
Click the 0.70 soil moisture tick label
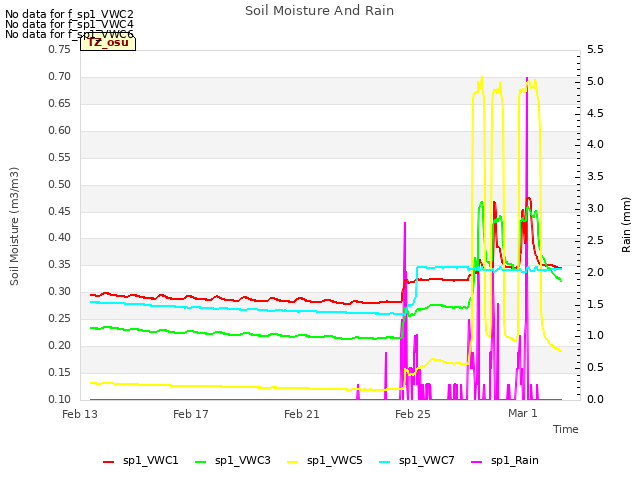point(60,77)
